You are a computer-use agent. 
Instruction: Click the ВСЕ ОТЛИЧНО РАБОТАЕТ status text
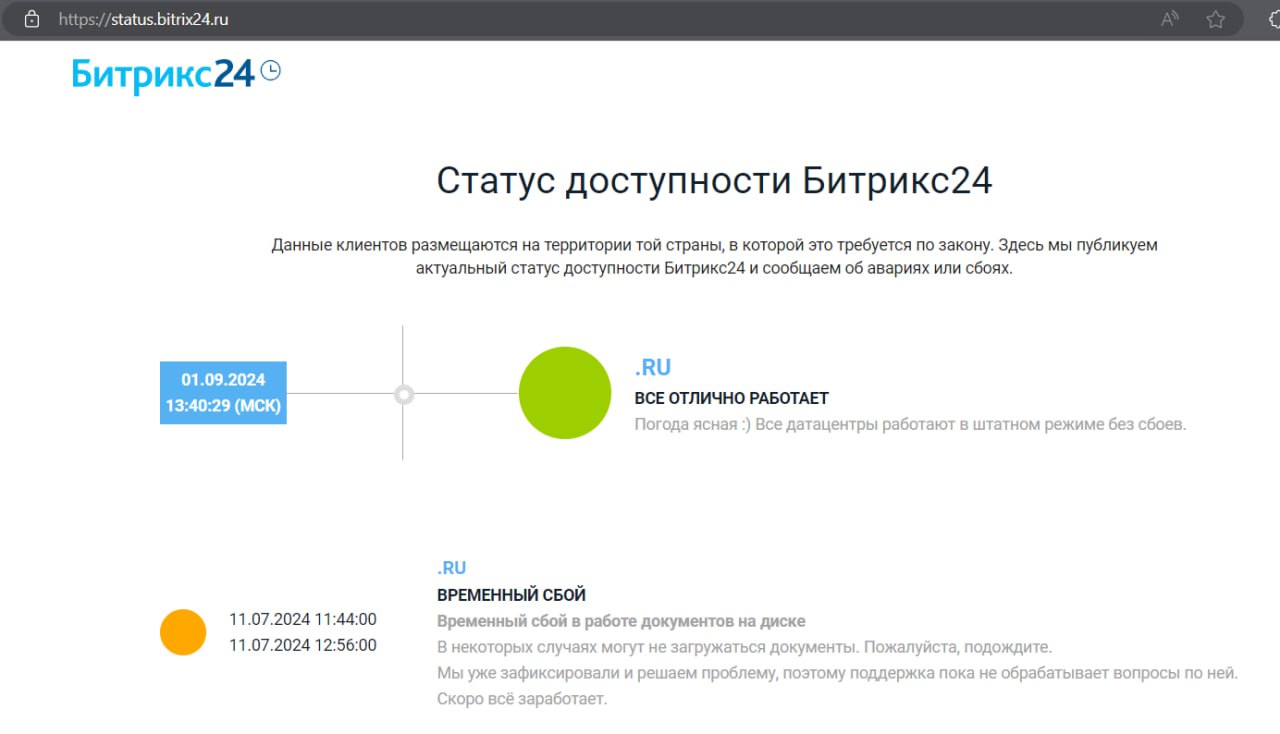point(732,398)
